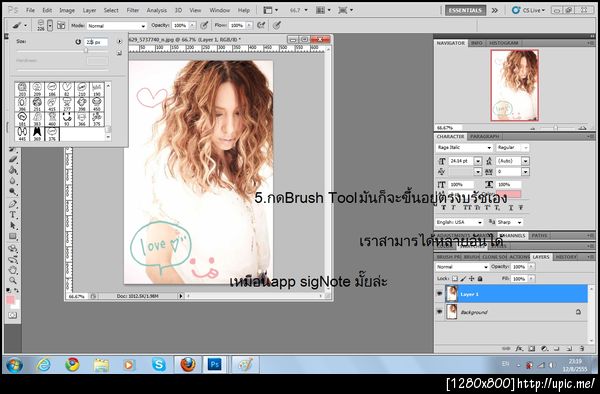Viewport: 600px width, 394px height.
Task: Hide the Background layer eye icon
Action: click(x=439, y=312)
